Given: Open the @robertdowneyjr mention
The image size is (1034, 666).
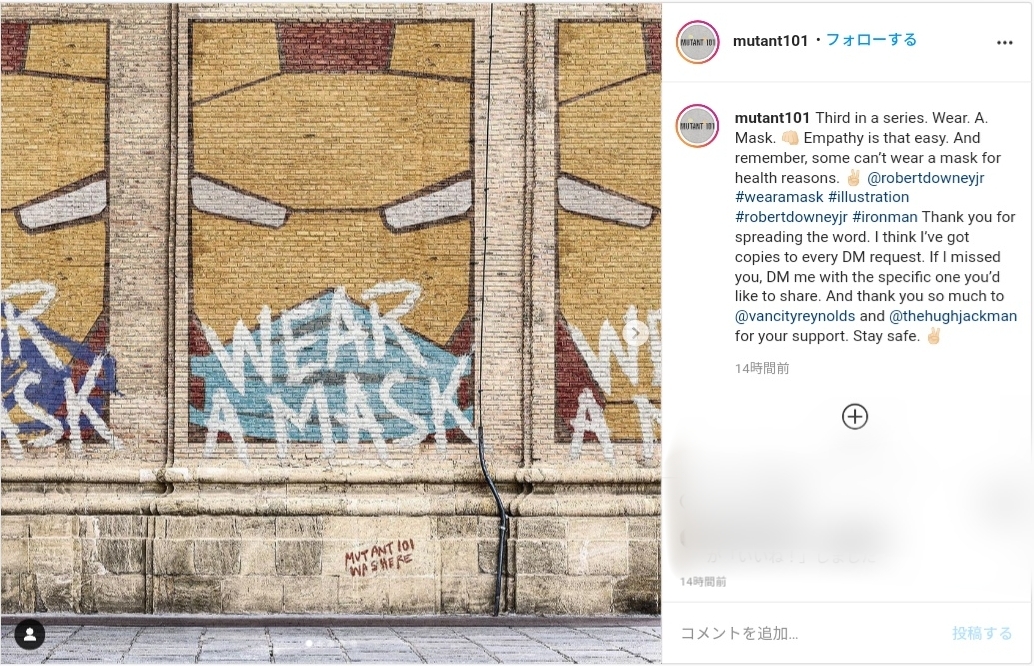Looking at the screenshot, I should (925, 177).
